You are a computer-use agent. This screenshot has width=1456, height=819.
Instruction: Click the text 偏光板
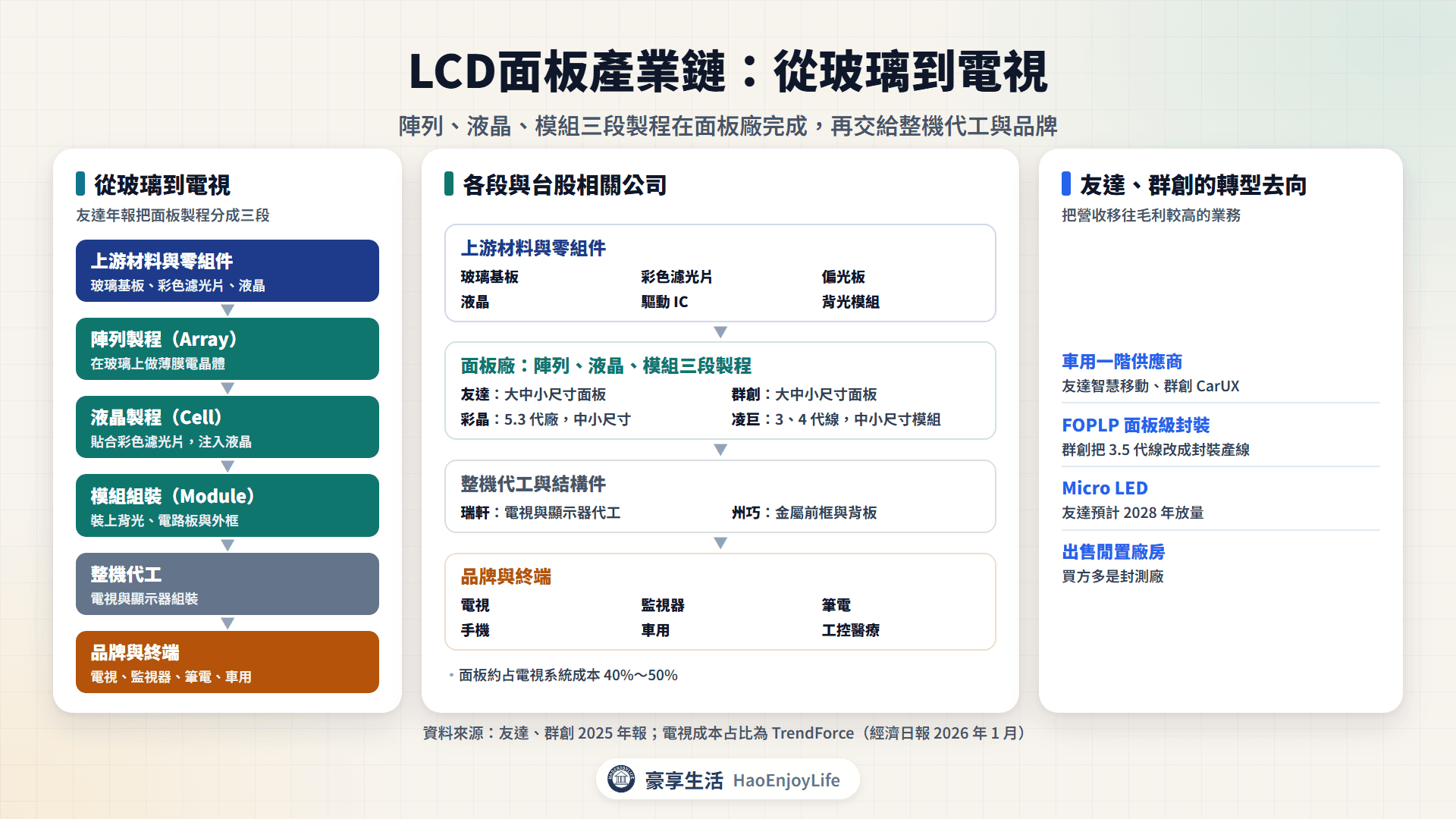click(843, 277)
